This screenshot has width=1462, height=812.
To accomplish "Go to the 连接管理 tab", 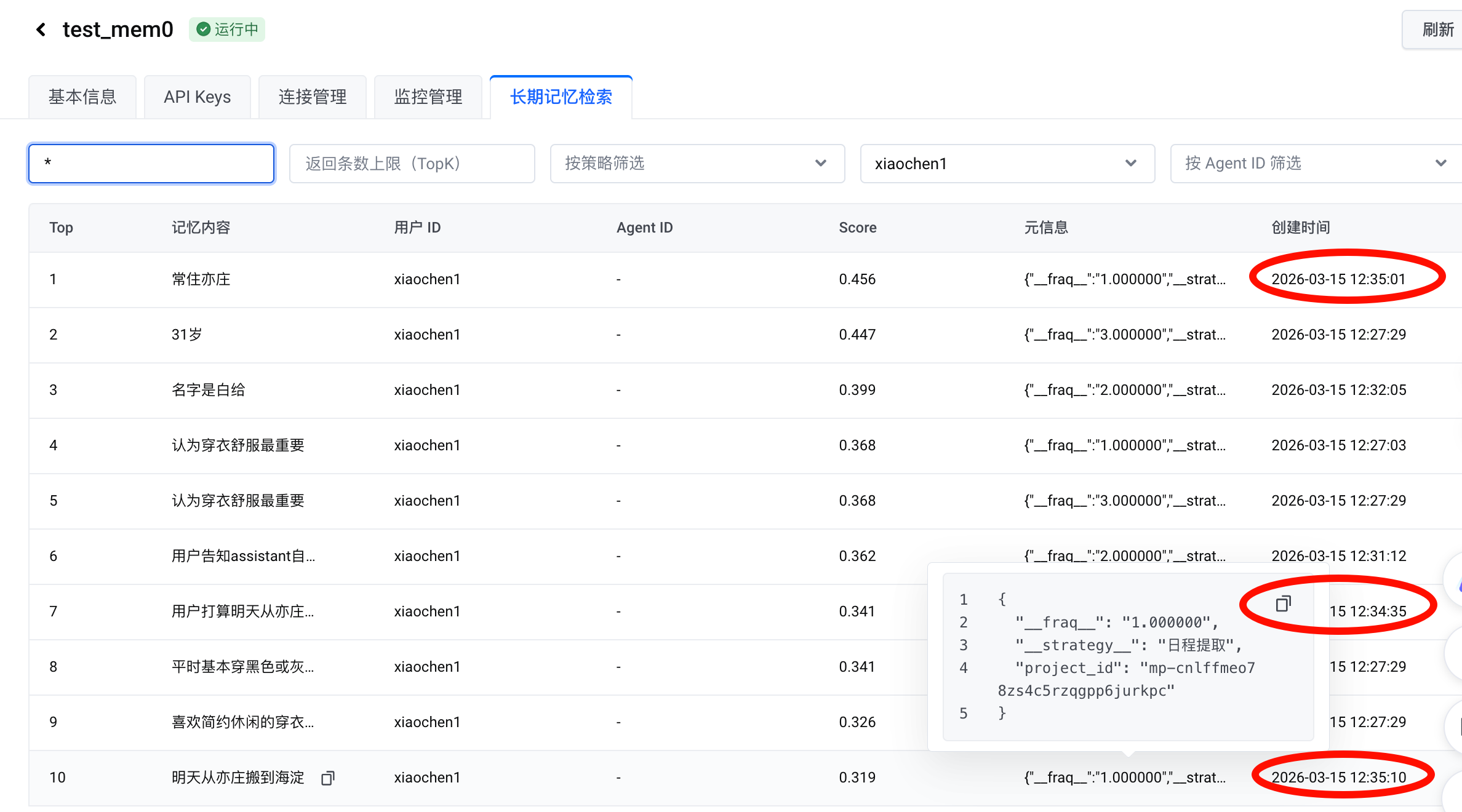I will 312,97.
